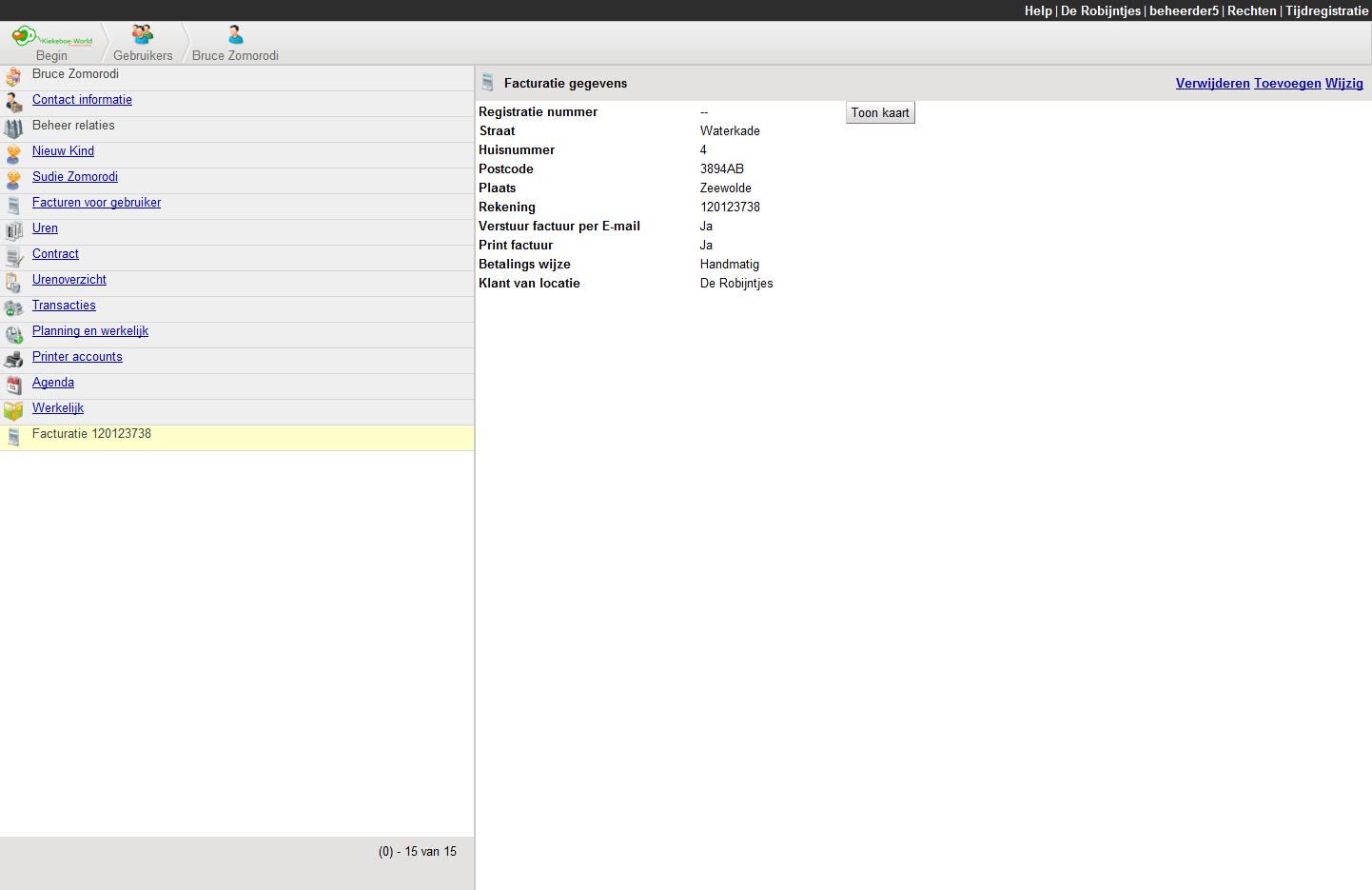Image resolution: width=1372 pixels, height=890 pixels.
Task: Click the Planning en werkelijk clock icon
Action: [x=13, y=334]
